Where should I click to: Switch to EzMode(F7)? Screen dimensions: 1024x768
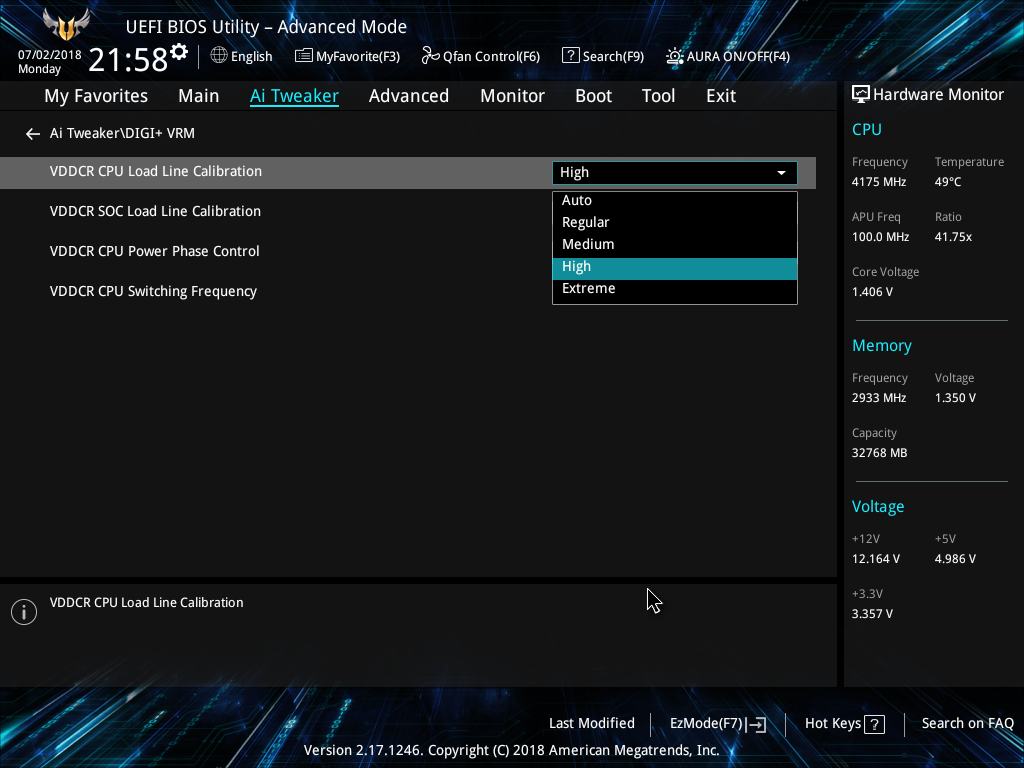[x=718, y=724]
